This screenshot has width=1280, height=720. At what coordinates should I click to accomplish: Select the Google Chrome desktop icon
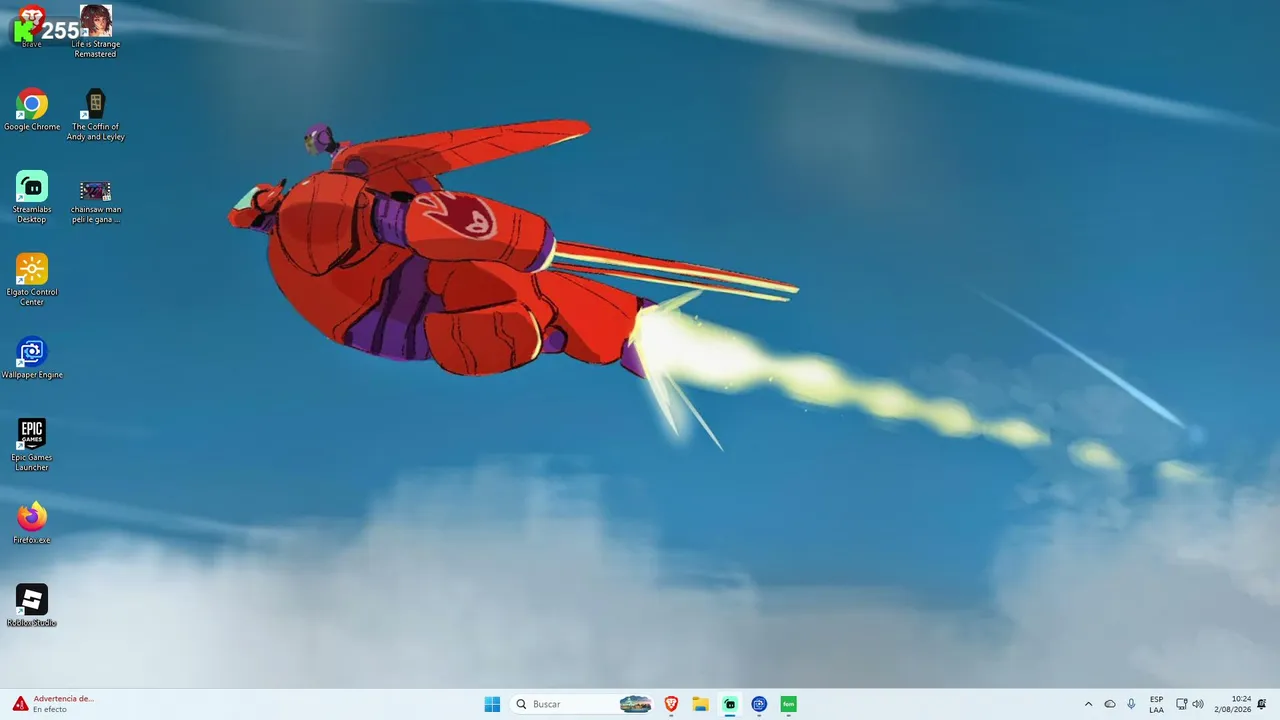pos(32,110)
